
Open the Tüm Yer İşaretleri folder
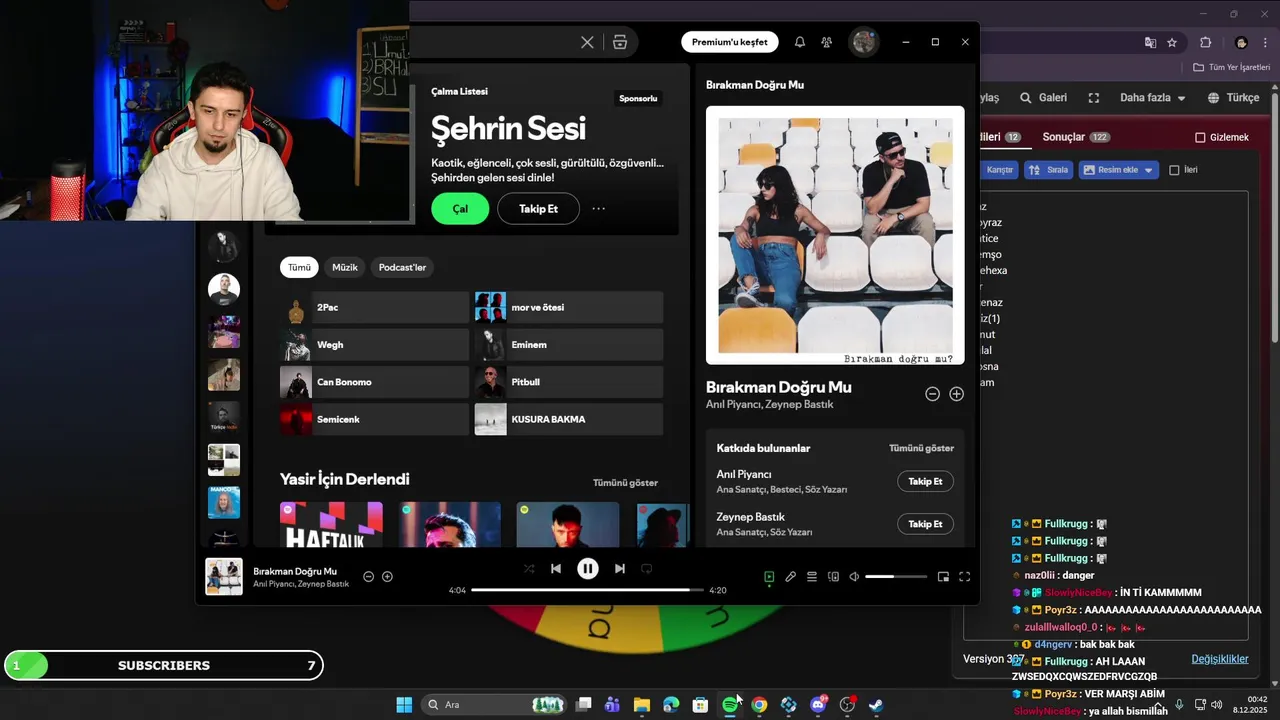[1231, 67]
